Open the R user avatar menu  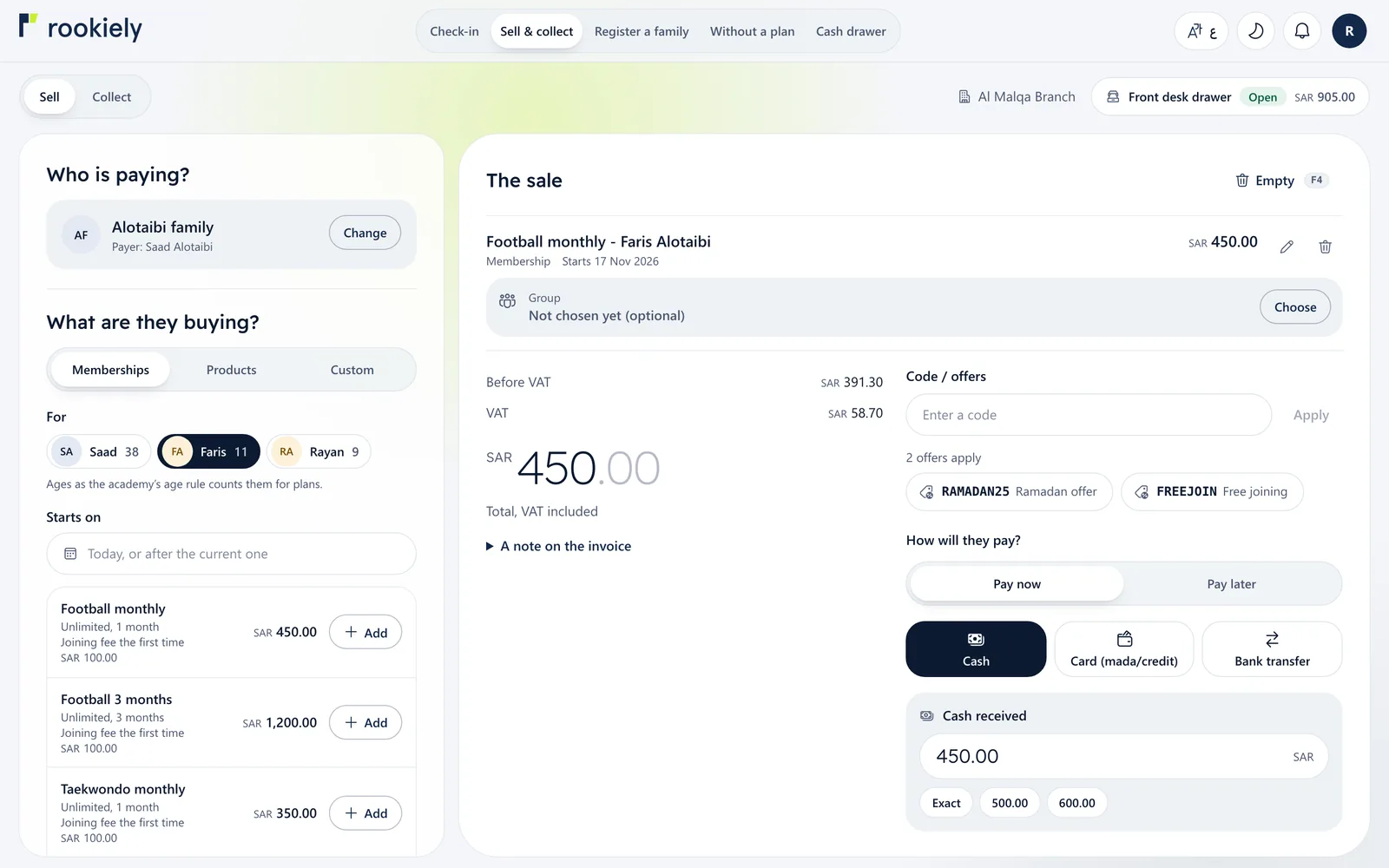(1349, 31)
